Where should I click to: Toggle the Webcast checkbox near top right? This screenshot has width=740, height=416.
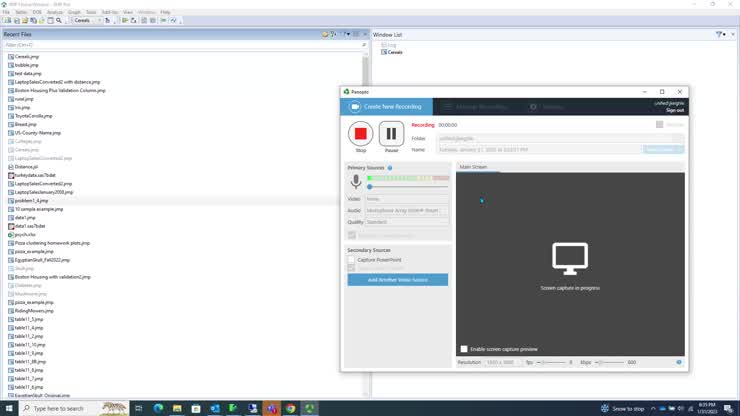pos(659,125)
